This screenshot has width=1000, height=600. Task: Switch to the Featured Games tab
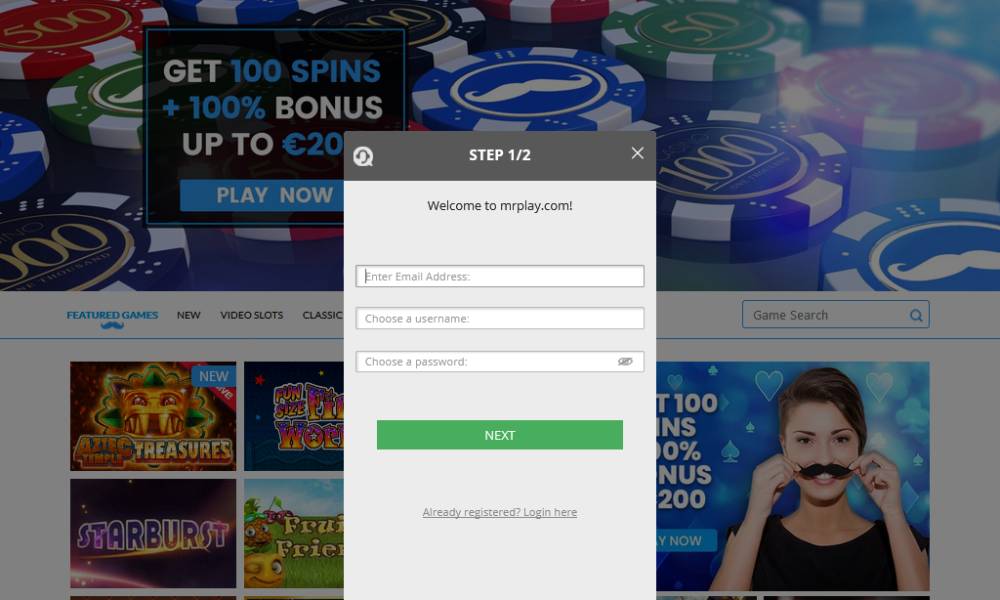[112, 315]
